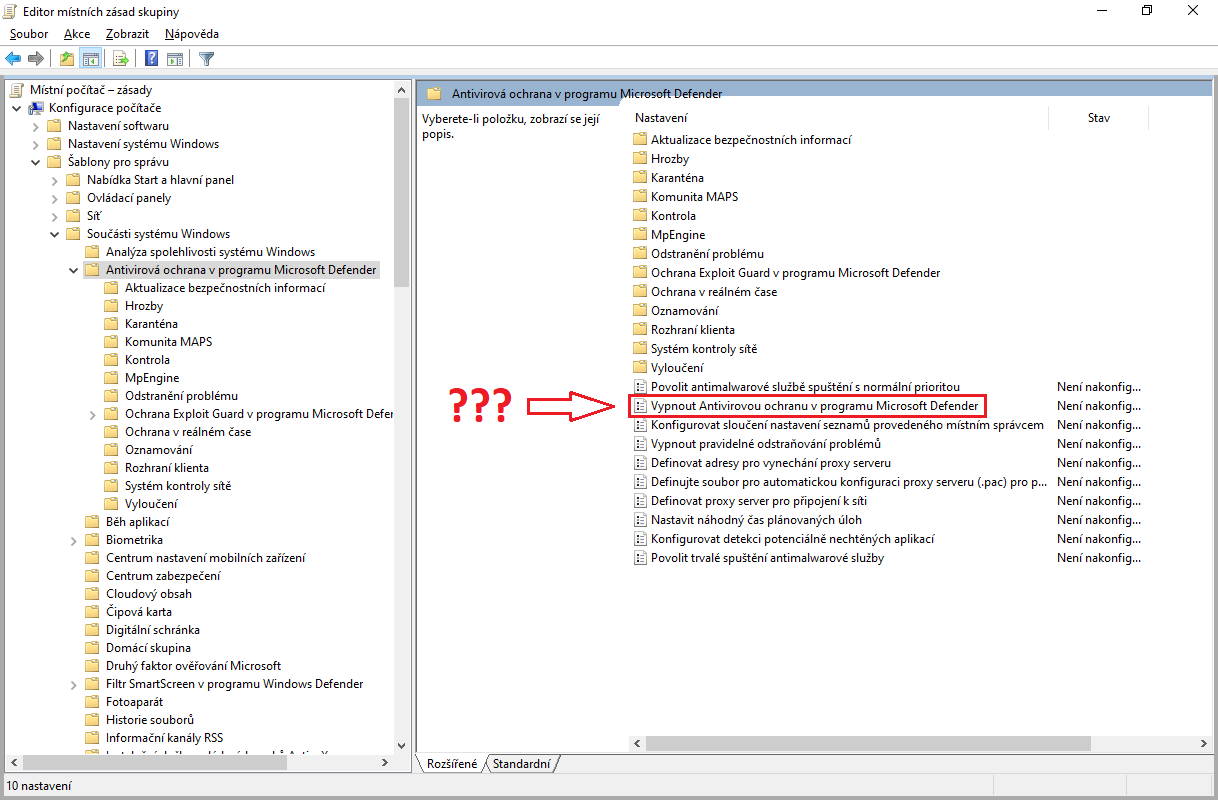Click the Forward arrow toolbar icon
This screenshot has width=1218, height=800.
tap(36, 58)
